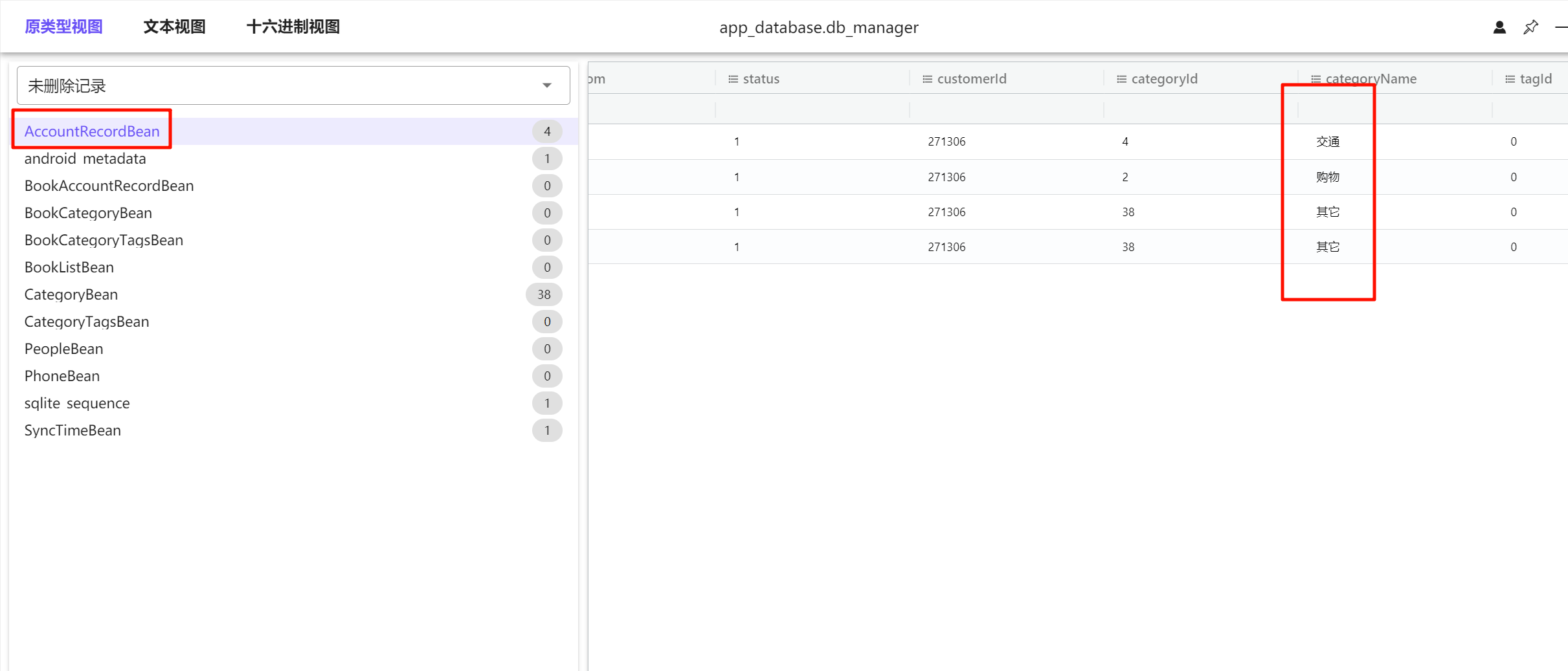The height and width of the screenshot is (671, 1568).
Task: Switch to the 十六进制视图 tab
Action: pos(293,27)
